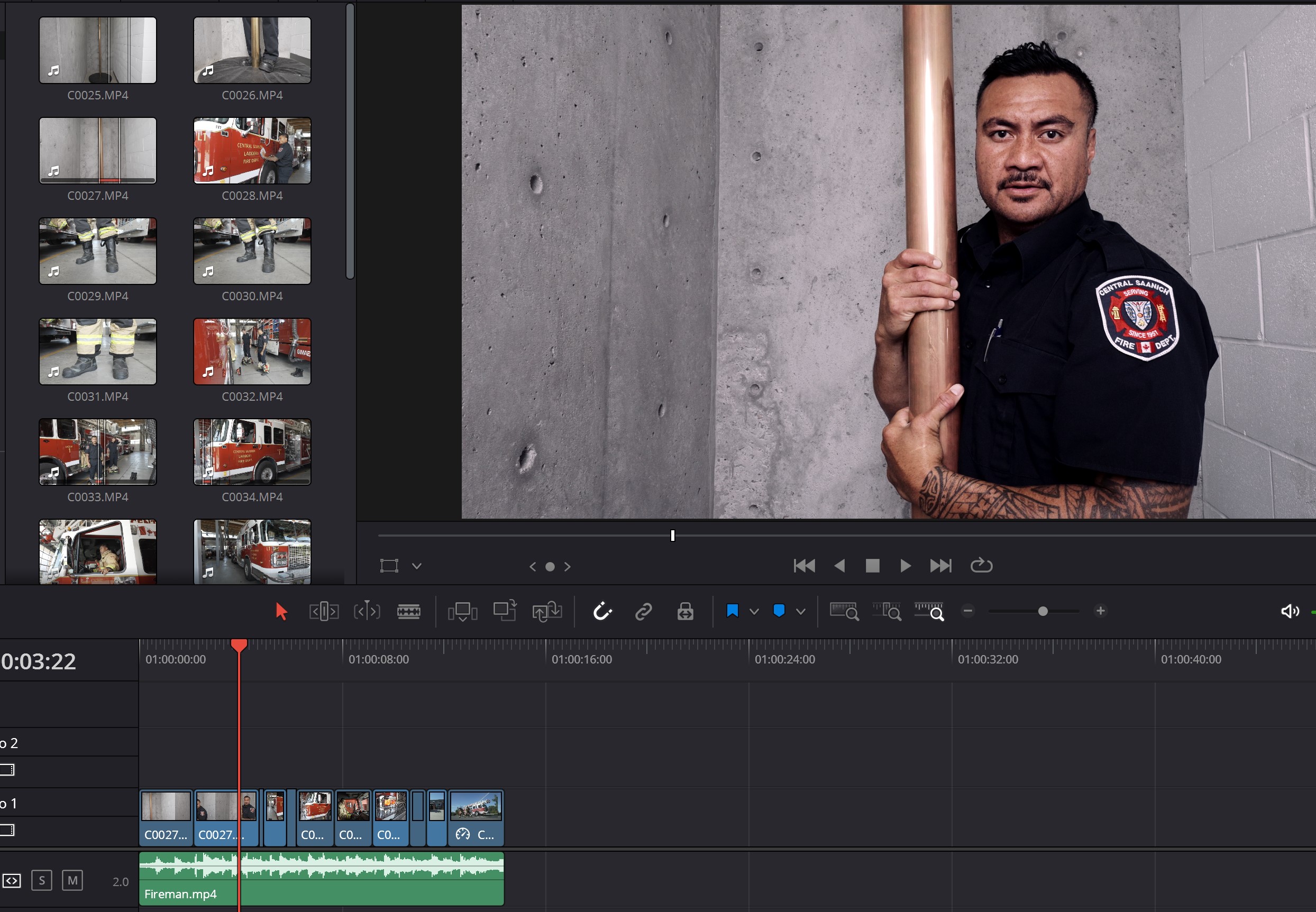Select C0031.MP4 thumbnail
Image resolution: width=1316 pixels, height=912 pixels.
tap(98, 352)
